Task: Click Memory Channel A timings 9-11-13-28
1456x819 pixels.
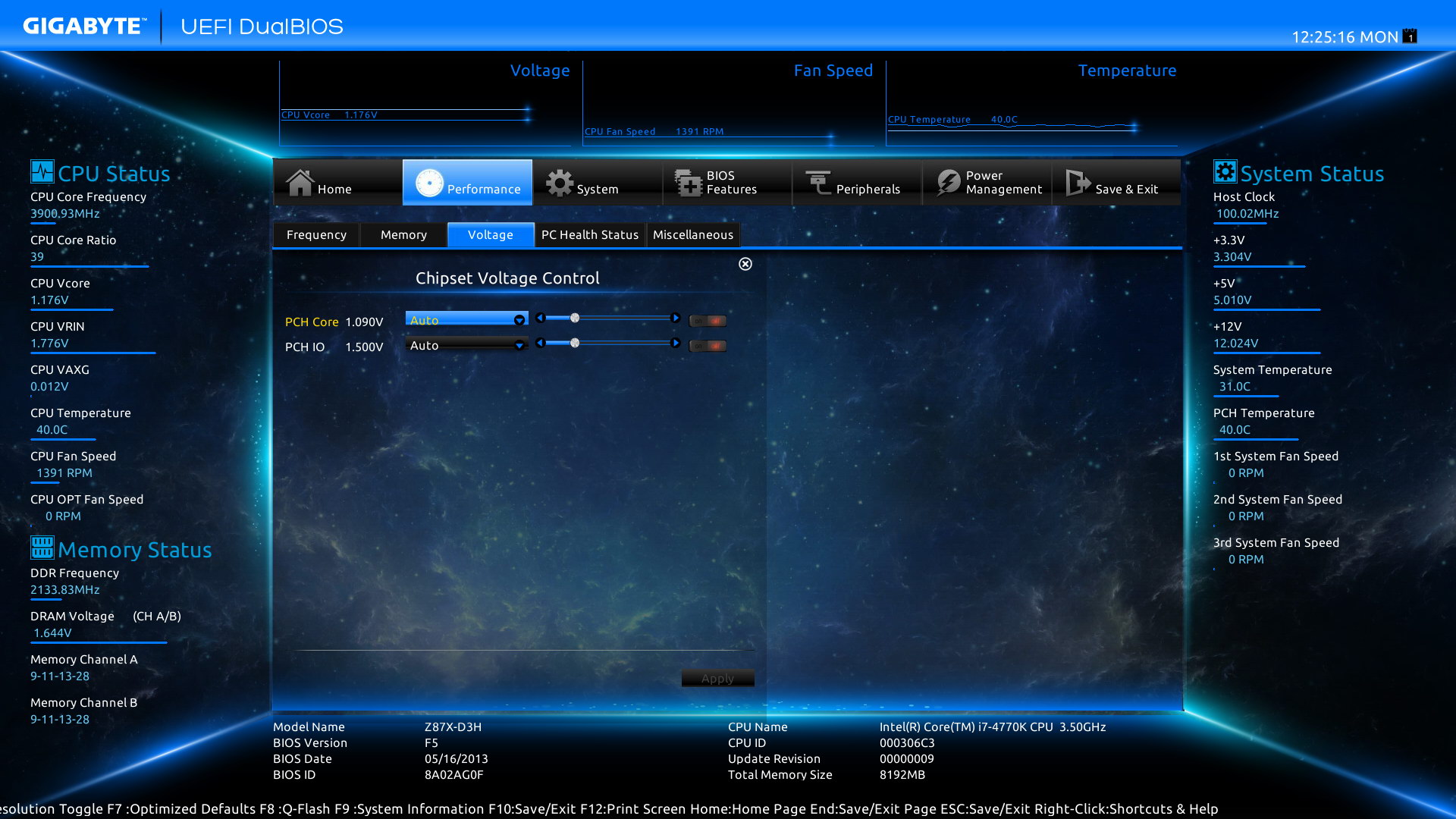Action: click(60, 676)
